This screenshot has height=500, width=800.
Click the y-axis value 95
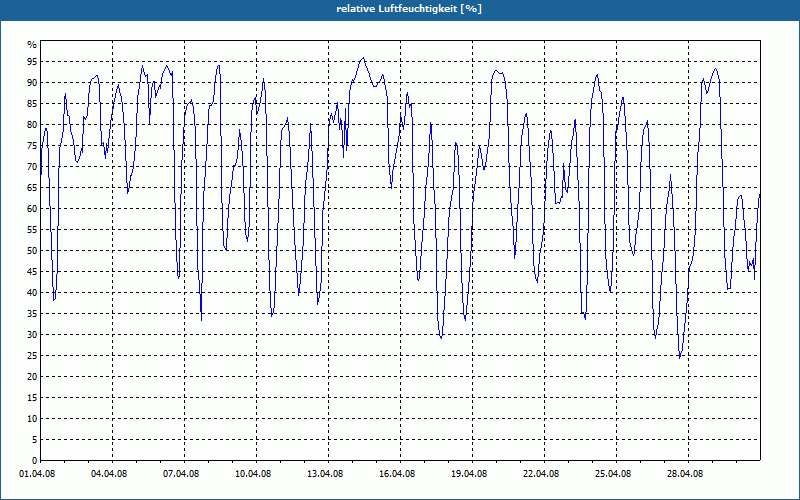click(x=32, y=62)
